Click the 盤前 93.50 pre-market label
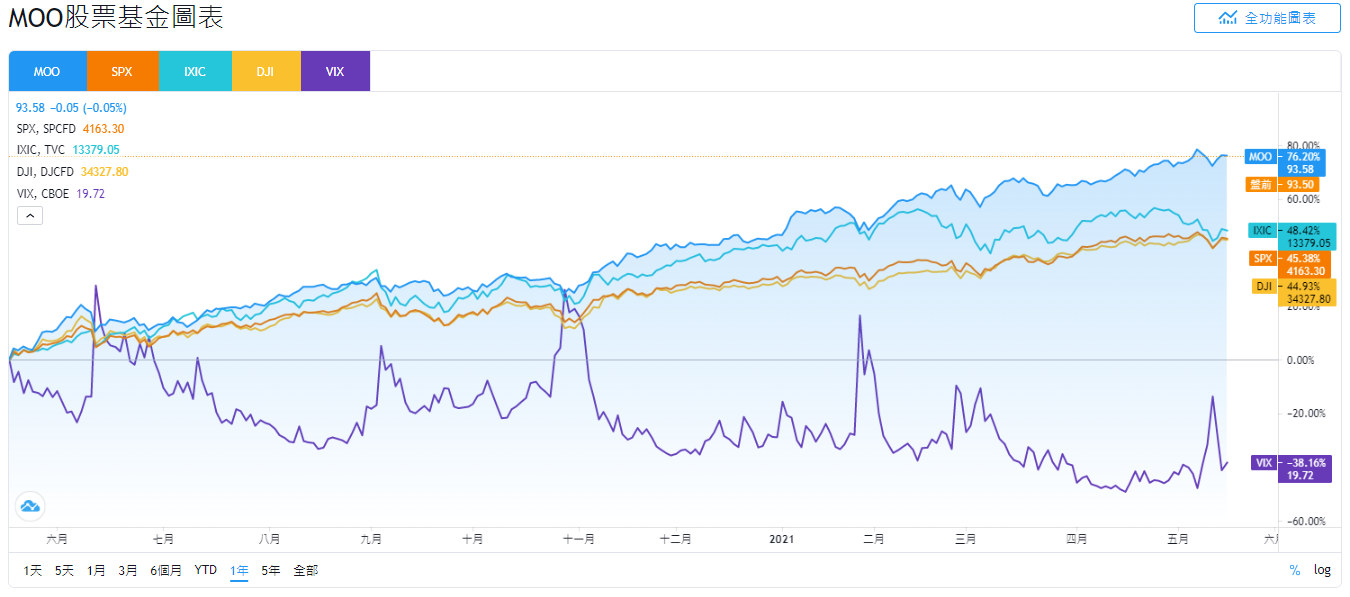This screenshot has height=597, width=1350. 1282,184
